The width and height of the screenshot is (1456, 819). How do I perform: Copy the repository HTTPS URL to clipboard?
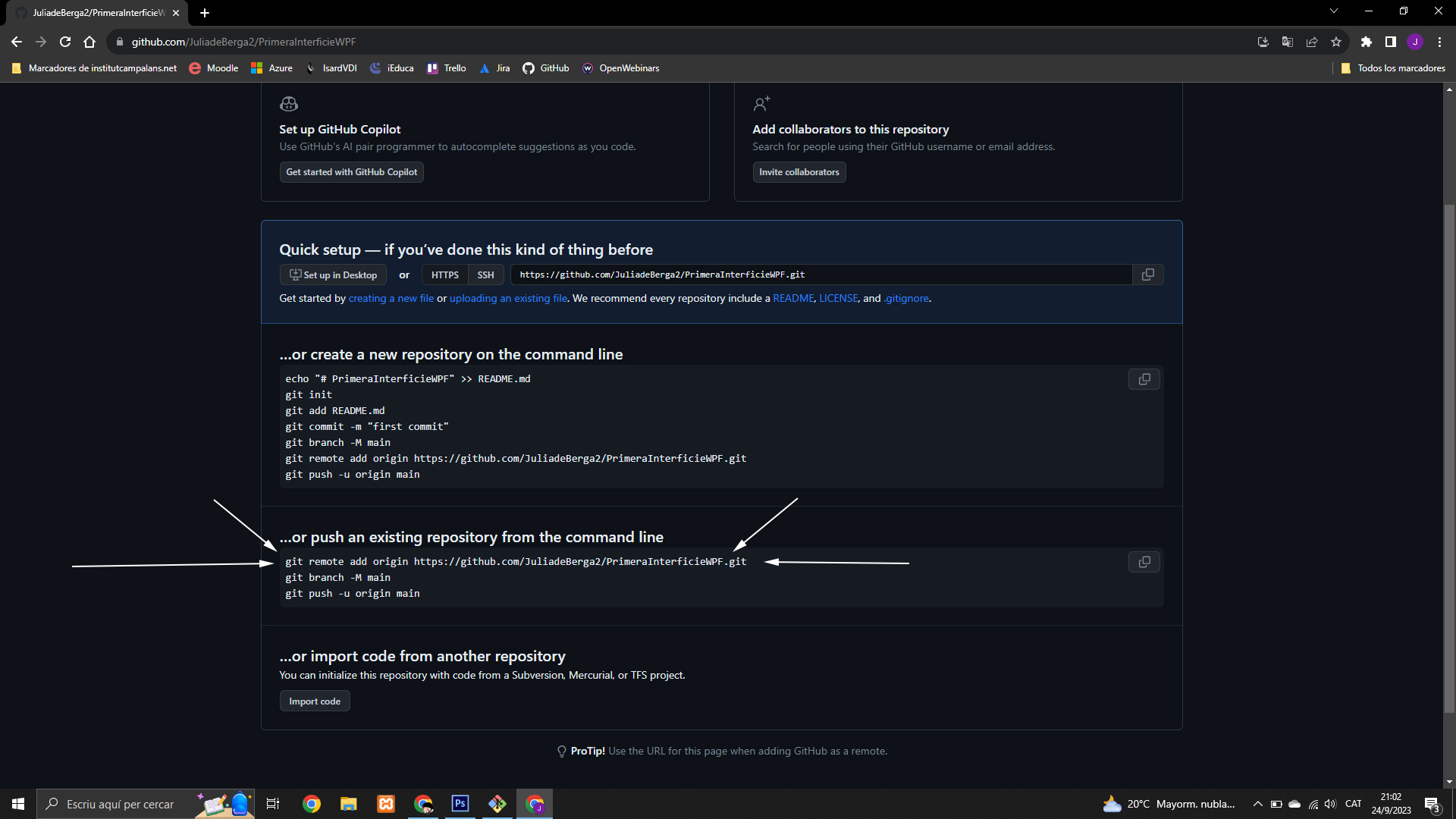(x=1147, y=275)
